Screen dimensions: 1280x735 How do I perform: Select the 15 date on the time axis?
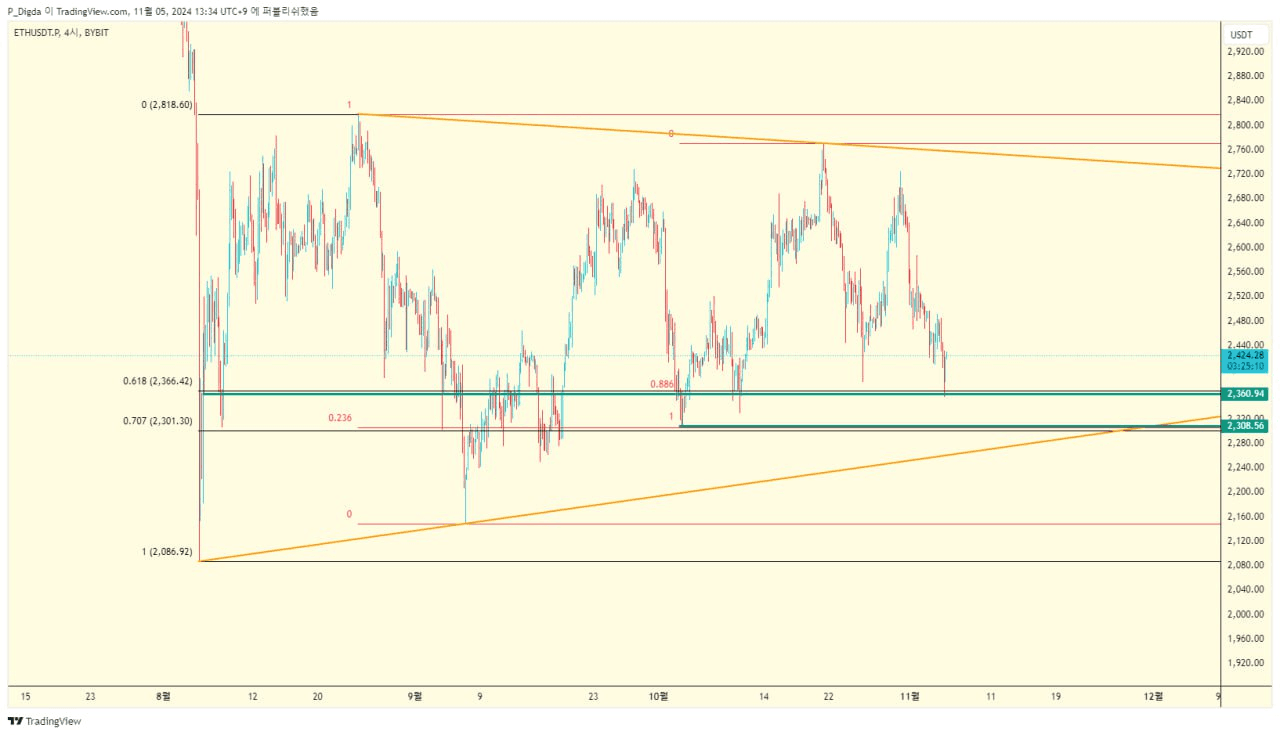(26, 697)
